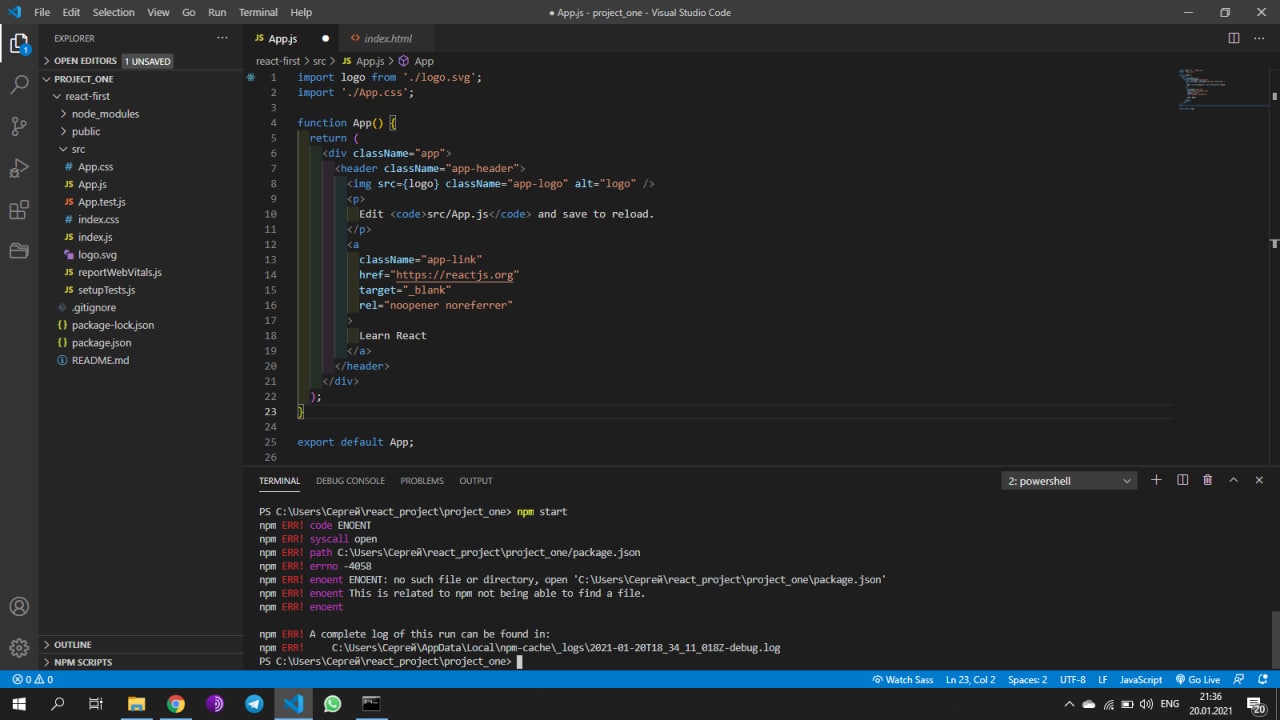The width and height of the screenshot is (1280, 720).
Task: Open the Source Control view
Action: (x=19, y=126)
